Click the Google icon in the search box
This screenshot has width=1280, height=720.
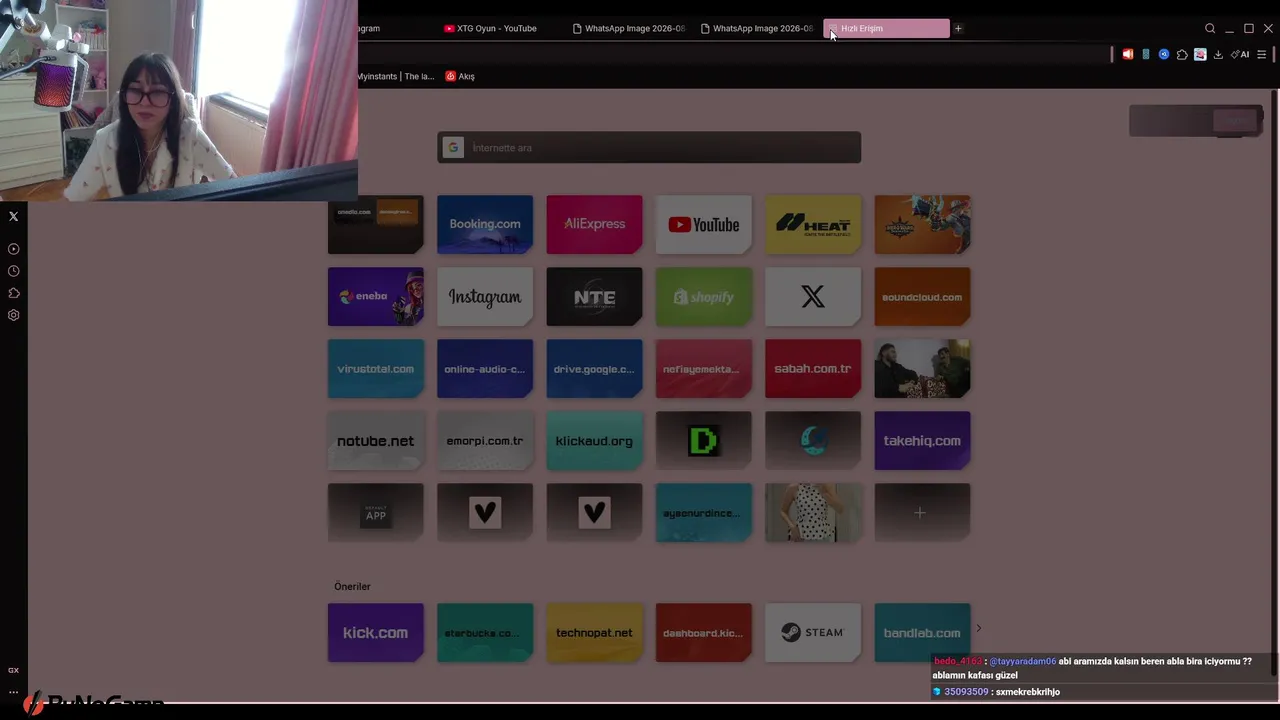point(453,148)
